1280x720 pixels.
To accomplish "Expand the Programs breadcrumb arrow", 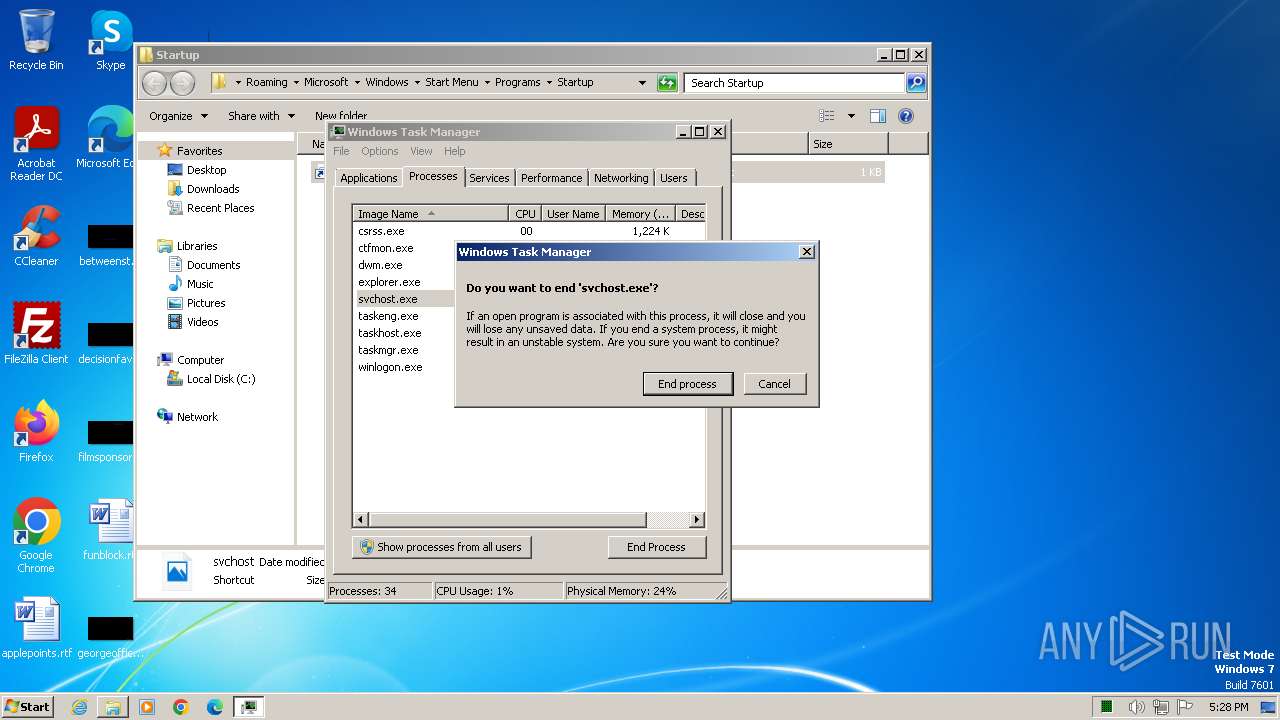I will click(x=549, y=83).
